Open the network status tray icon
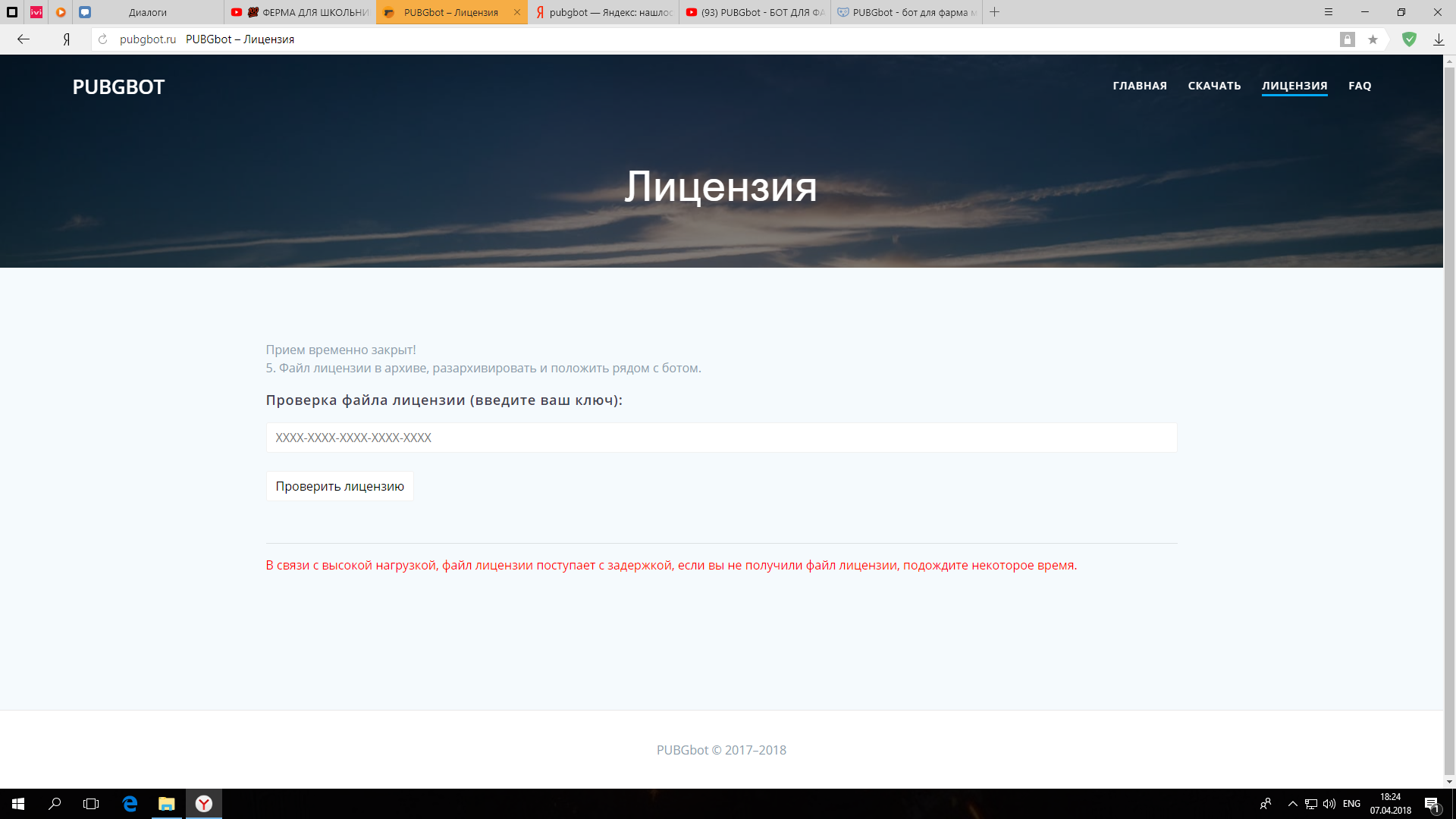The height and width of the screenshot is (819, 1456). [1311, 804]
